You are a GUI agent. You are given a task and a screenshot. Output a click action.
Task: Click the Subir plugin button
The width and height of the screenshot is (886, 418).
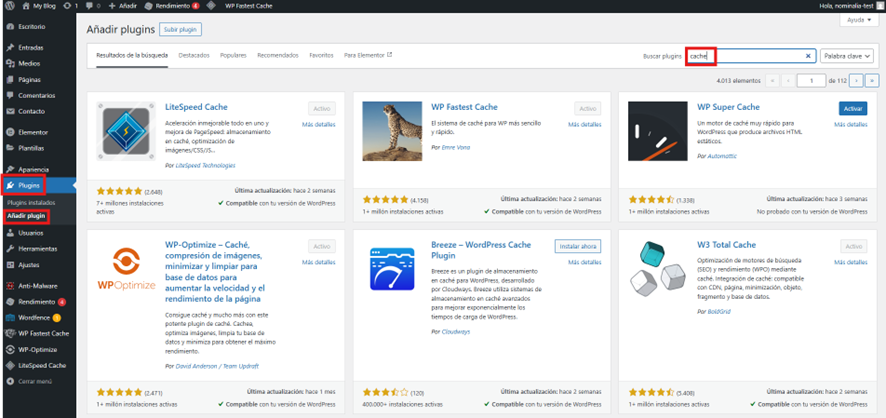(181, 29)
